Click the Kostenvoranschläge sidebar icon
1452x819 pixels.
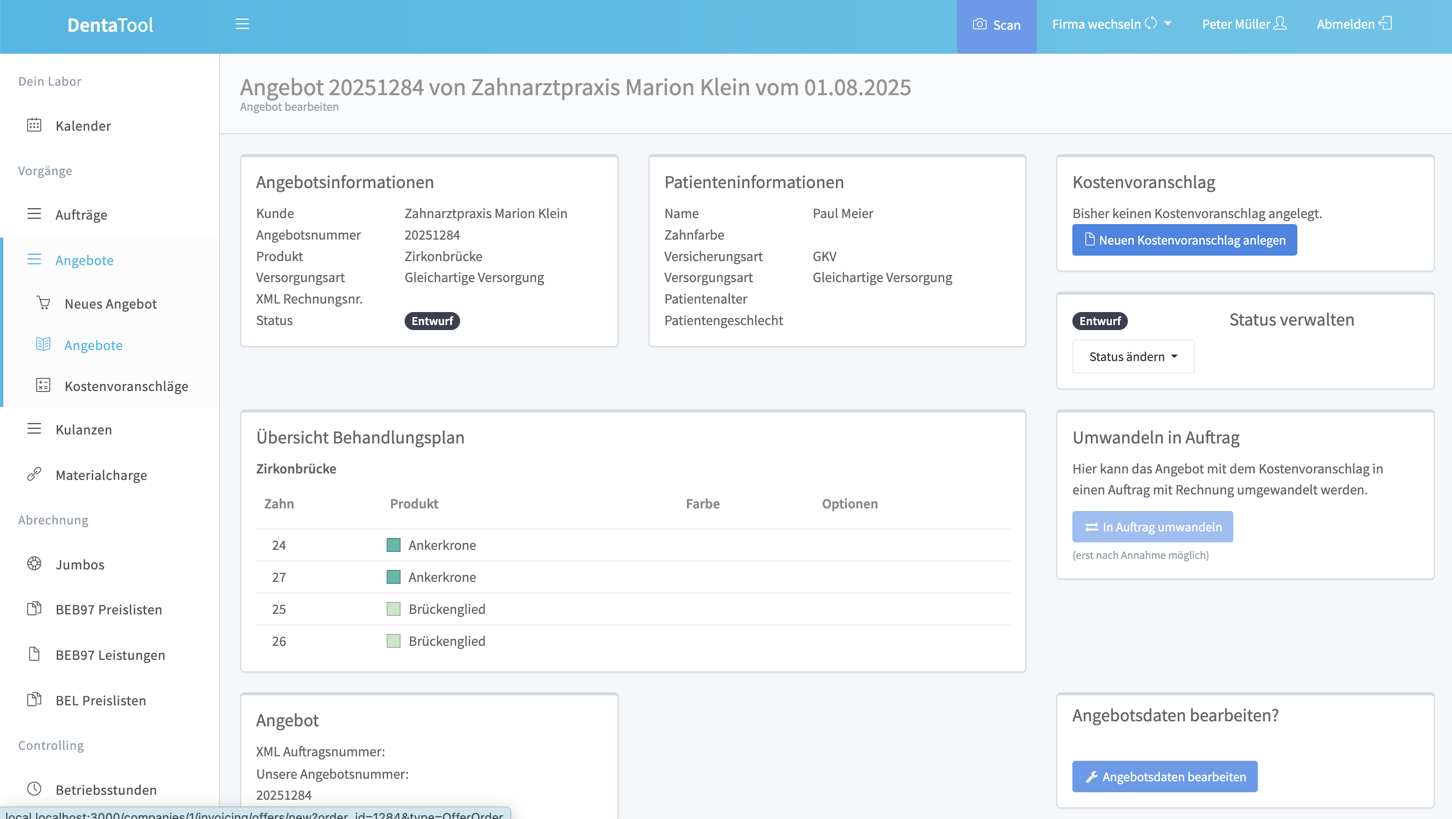[43, 385]
